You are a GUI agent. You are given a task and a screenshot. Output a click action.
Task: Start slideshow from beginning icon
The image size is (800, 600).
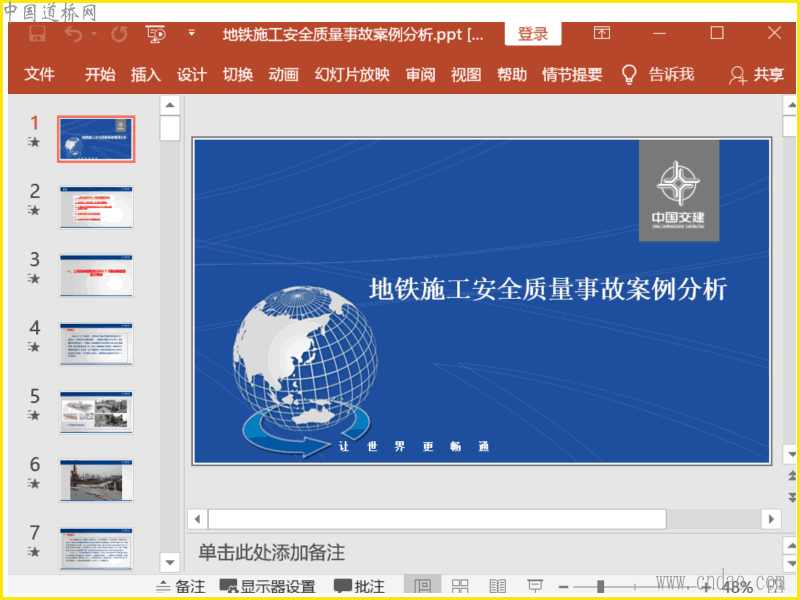click(156, 34)
